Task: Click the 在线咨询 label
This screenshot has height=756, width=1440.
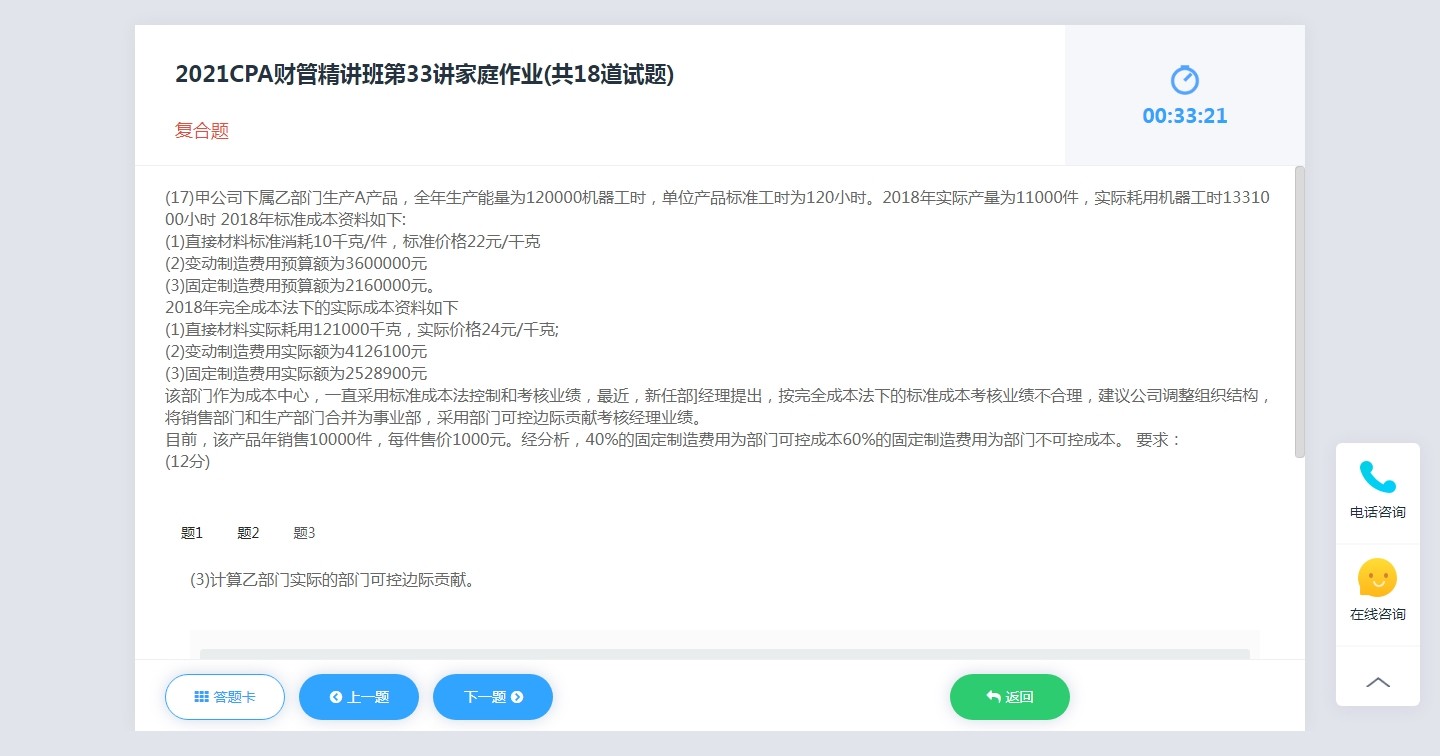Action: pos(1378,614)
